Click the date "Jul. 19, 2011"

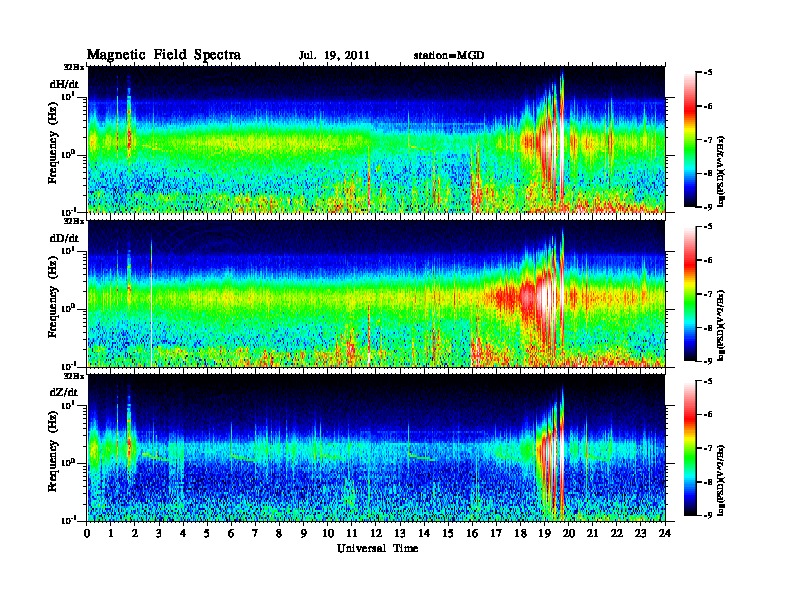[x=334, y=56]
